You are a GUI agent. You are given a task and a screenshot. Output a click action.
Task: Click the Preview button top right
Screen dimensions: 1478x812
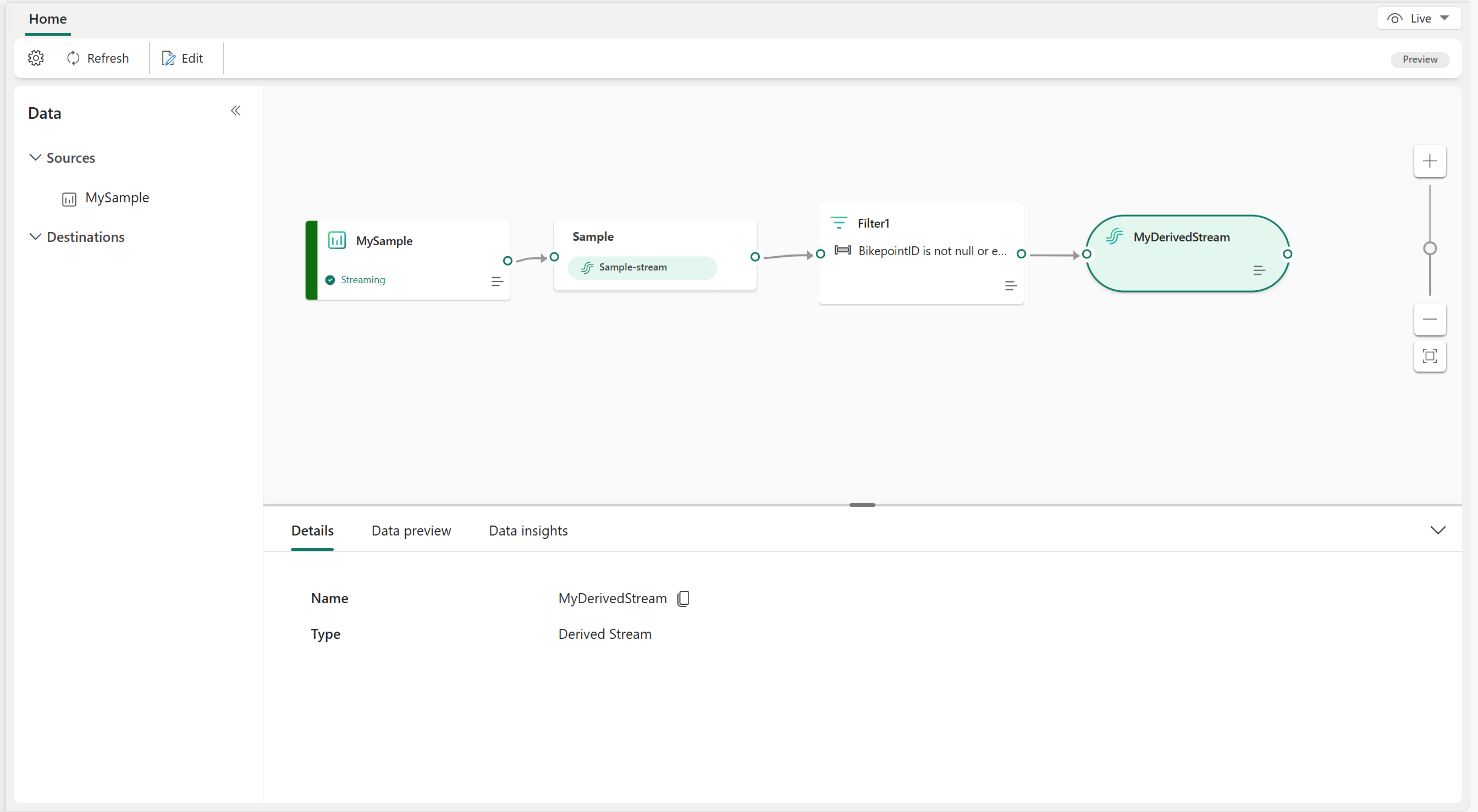coord(1421,59)
